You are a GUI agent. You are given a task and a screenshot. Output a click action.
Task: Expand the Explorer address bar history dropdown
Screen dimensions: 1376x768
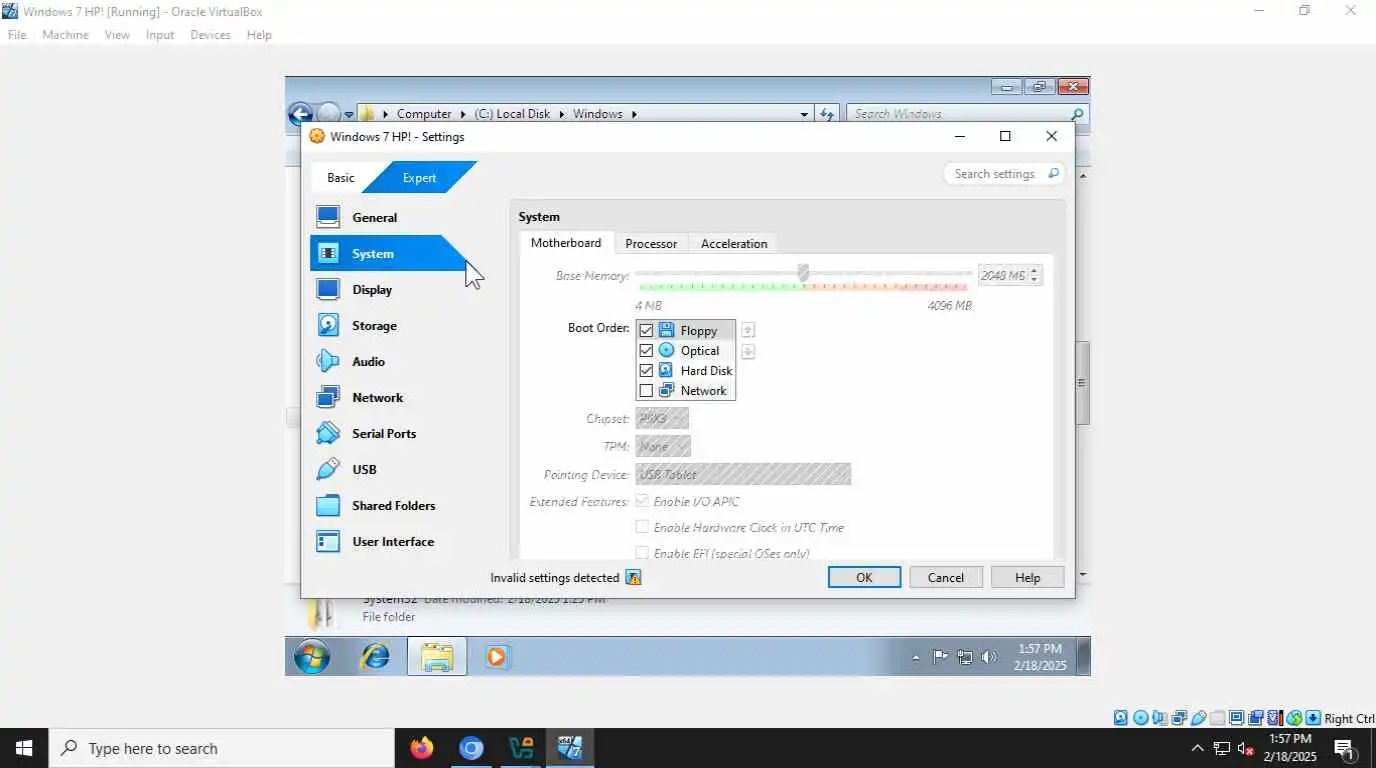coord(804,114)
